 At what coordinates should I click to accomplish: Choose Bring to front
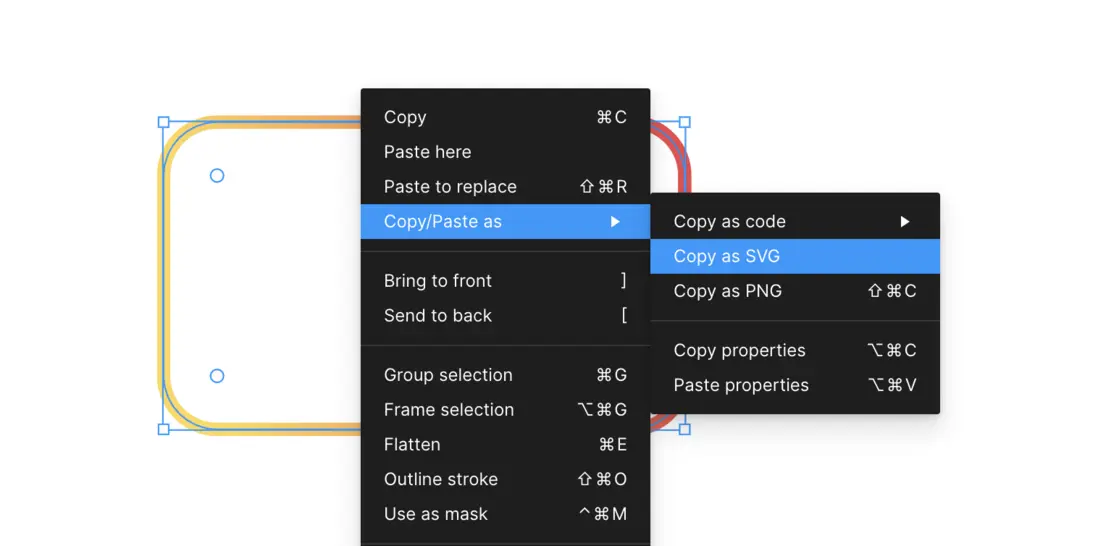coord(438,281)
